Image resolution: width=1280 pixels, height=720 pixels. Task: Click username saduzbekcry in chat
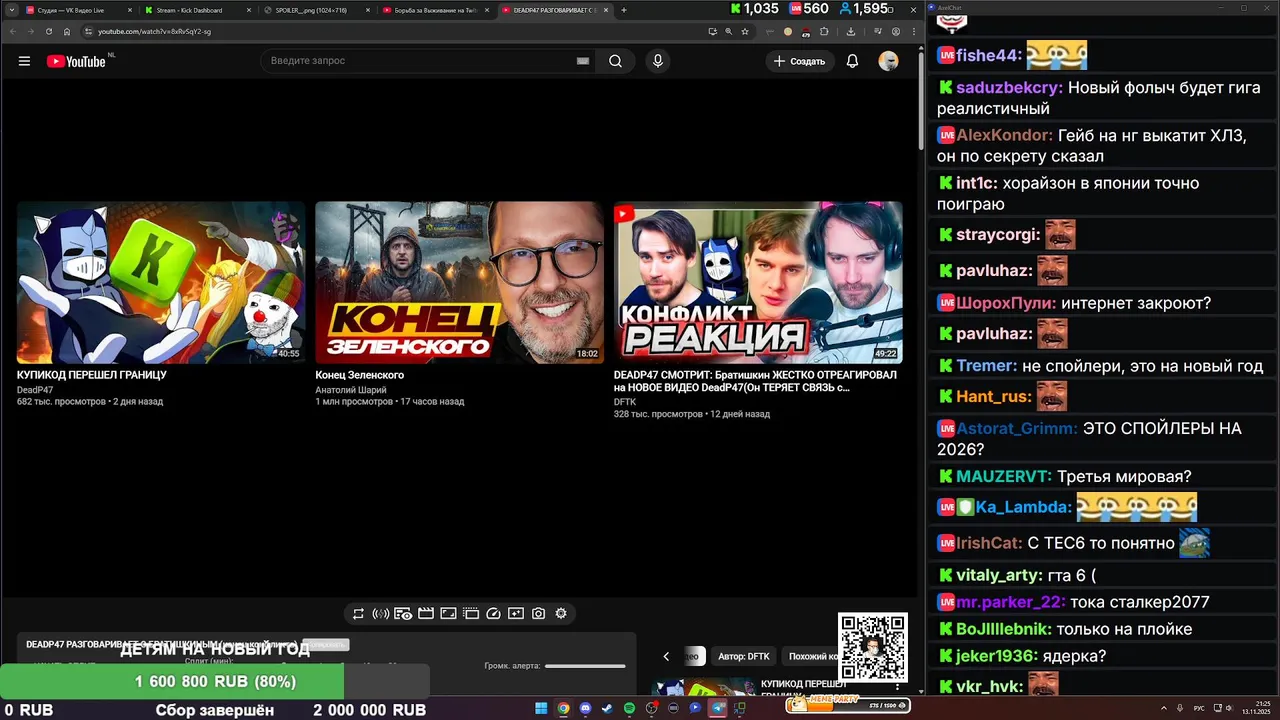click(x=1007, y=87)
